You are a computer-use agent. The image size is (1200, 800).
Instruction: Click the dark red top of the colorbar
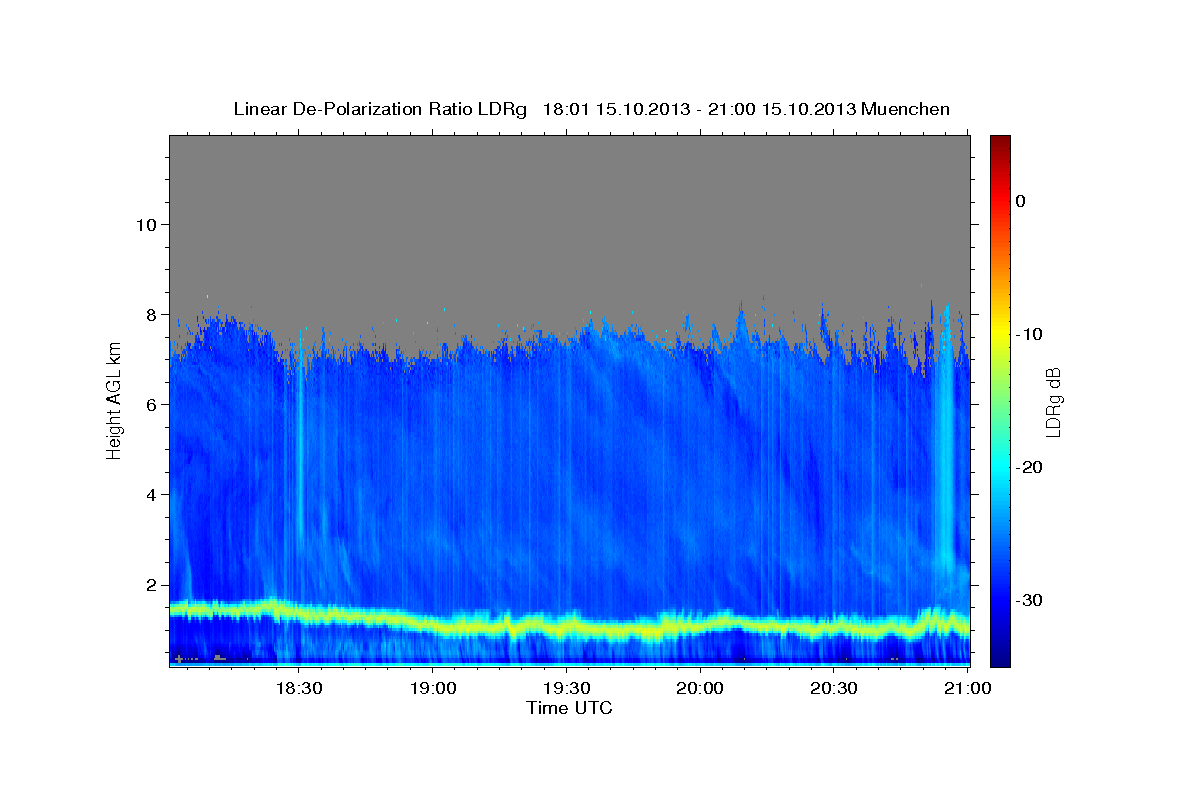tap(1000, 142)
